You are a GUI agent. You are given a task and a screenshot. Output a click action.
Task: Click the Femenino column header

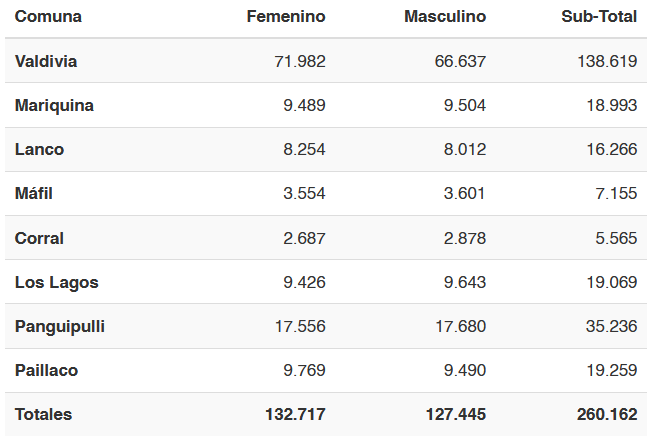286,17
